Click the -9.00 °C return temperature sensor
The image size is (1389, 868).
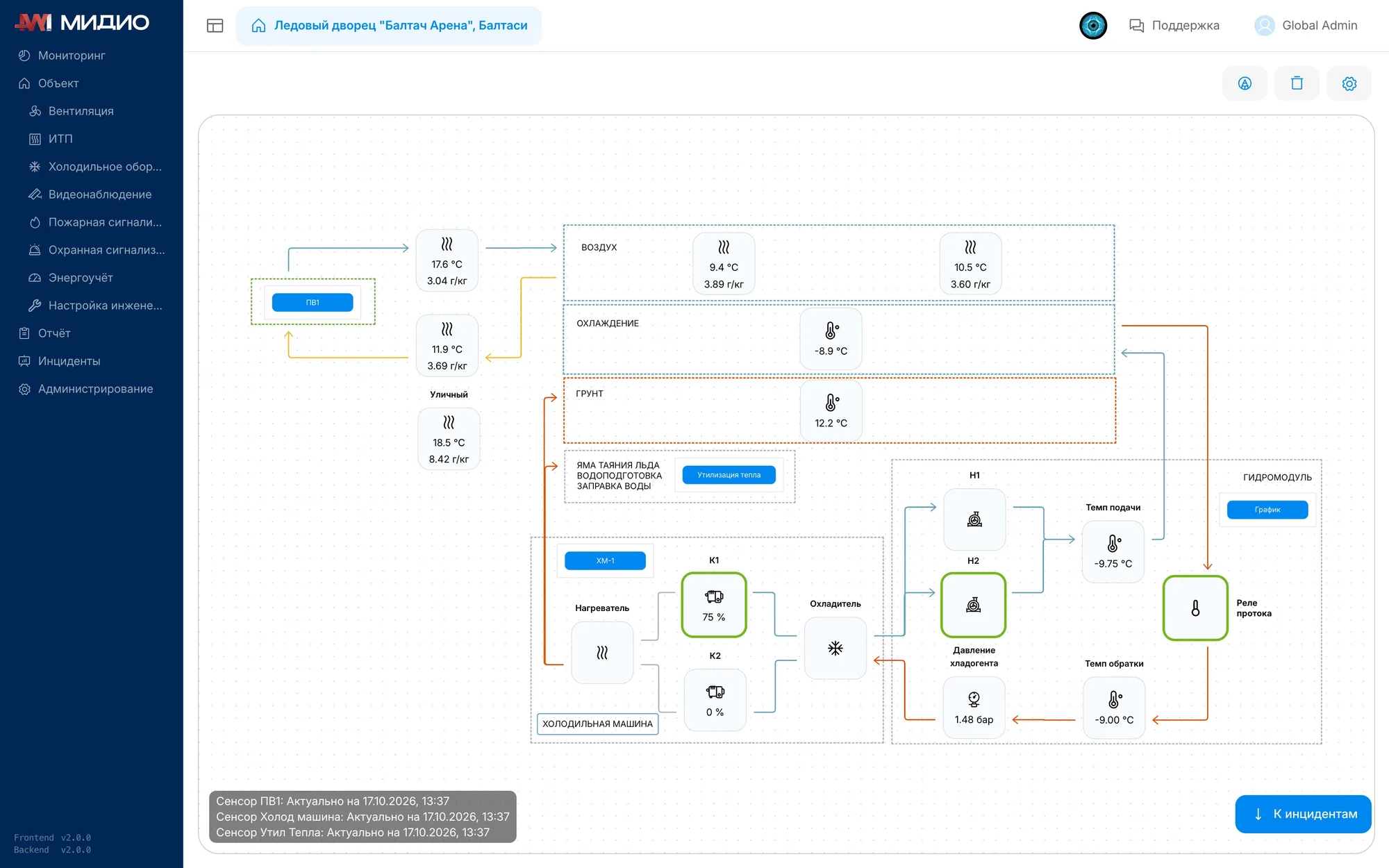pyautogui.click(x=1114, y=708)
